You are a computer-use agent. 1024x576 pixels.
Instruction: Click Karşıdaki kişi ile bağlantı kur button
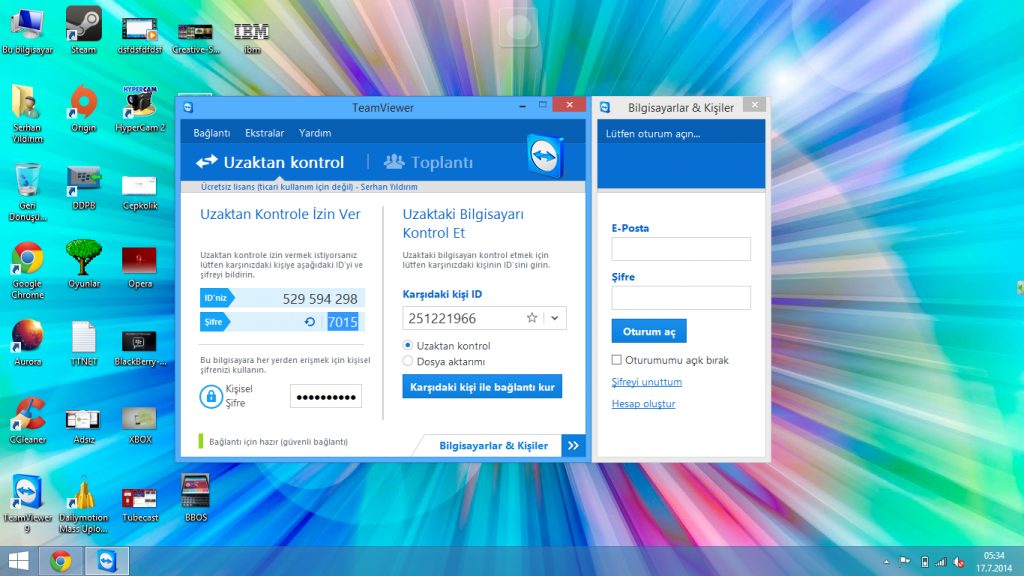tap(482, 386)
